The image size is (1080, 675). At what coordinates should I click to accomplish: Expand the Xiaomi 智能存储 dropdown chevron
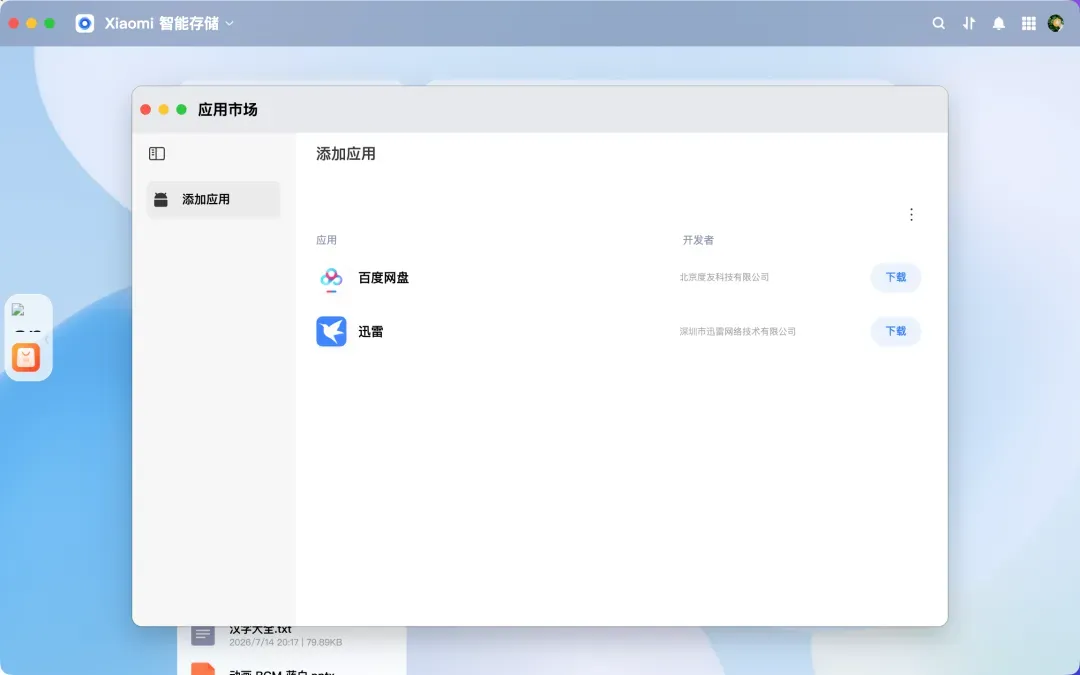point(229,23)
